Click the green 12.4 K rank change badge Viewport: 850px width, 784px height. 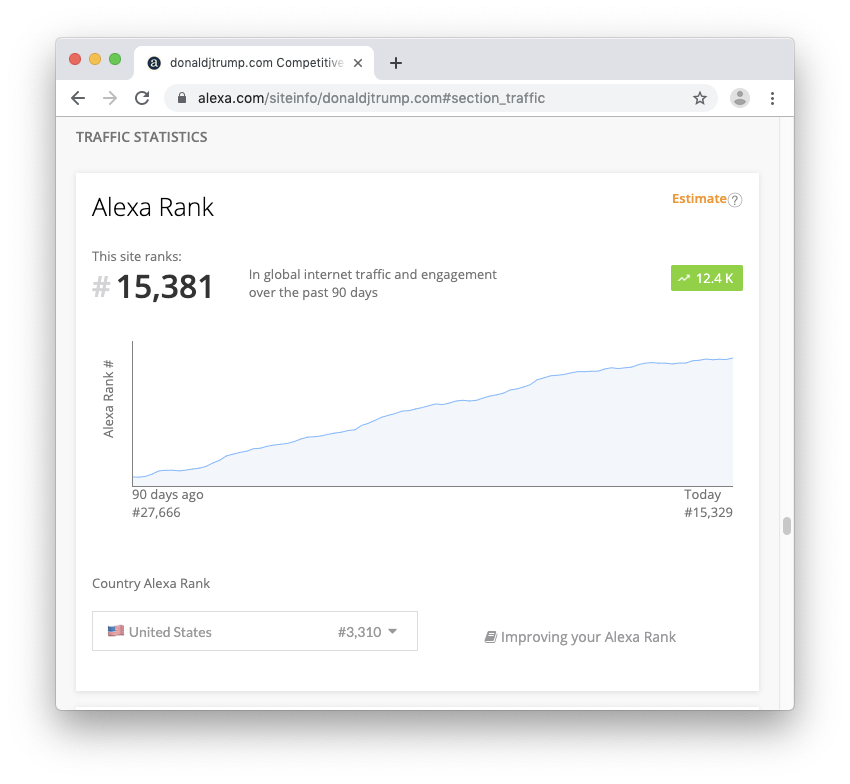[707, 278]
